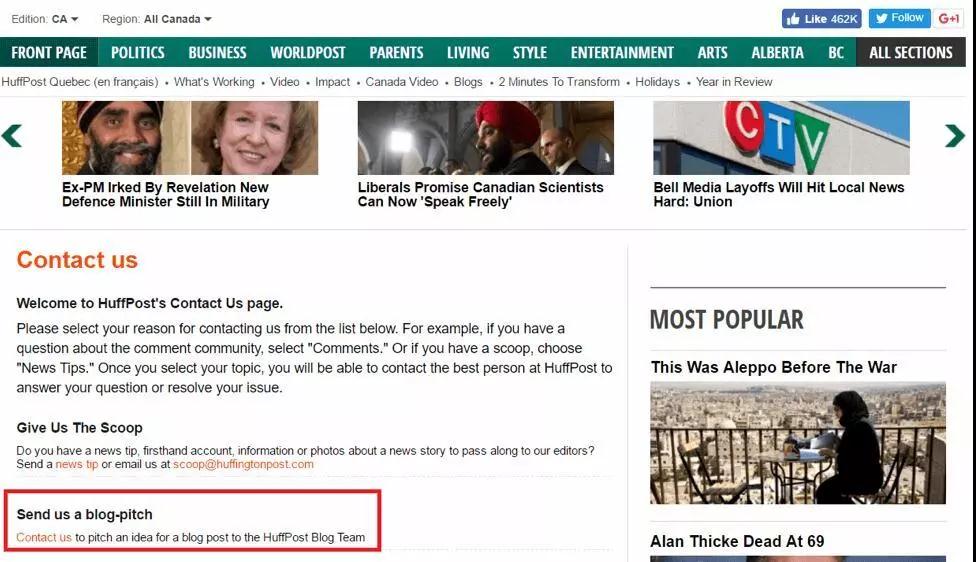Read the Alan Thicke Dead At 69 headline

pyautogui.click(x=737, y=541)
